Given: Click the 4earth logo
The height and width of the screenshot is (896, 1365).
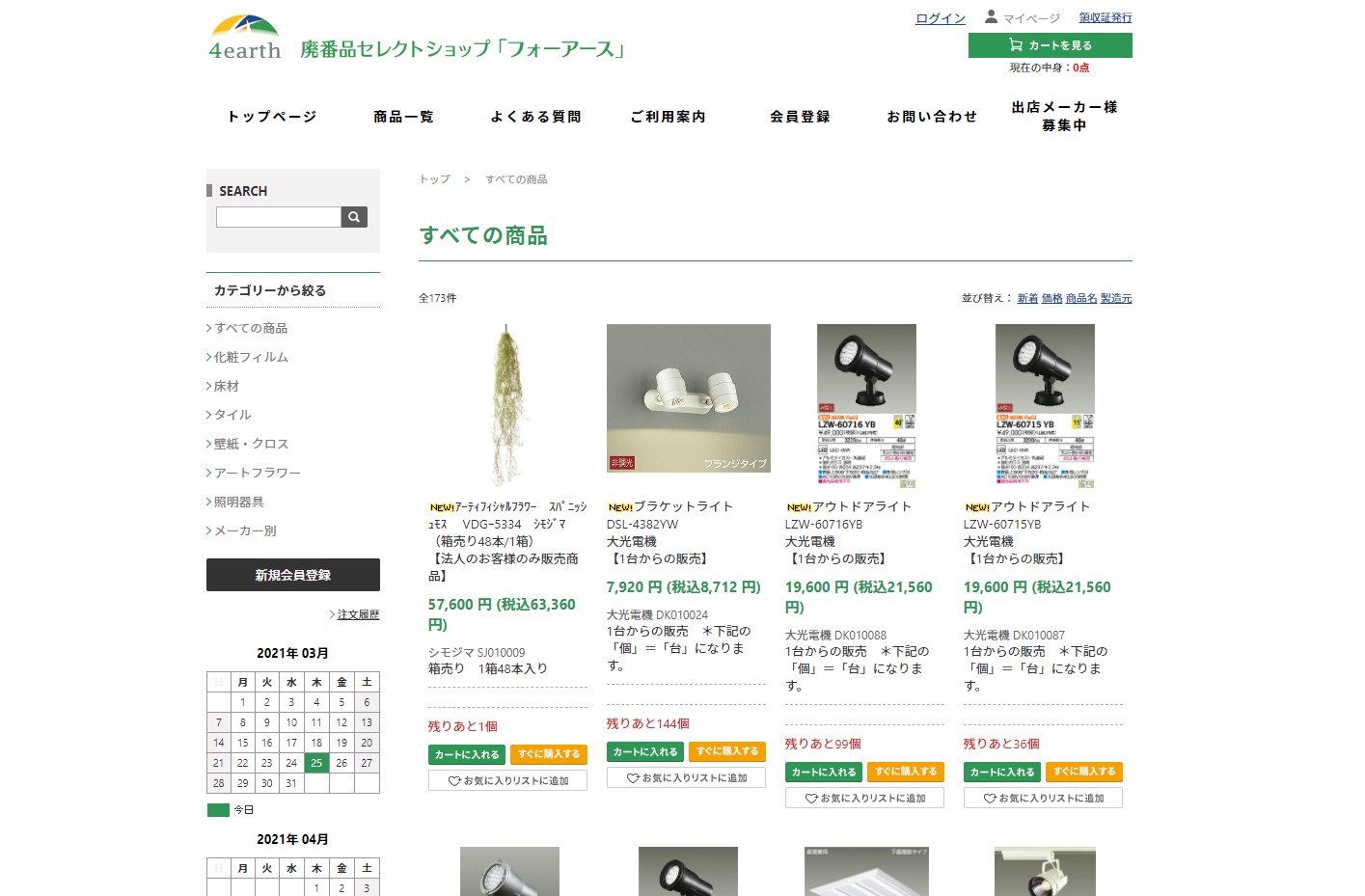Looking at the screenshot, I should pos(245,39).
